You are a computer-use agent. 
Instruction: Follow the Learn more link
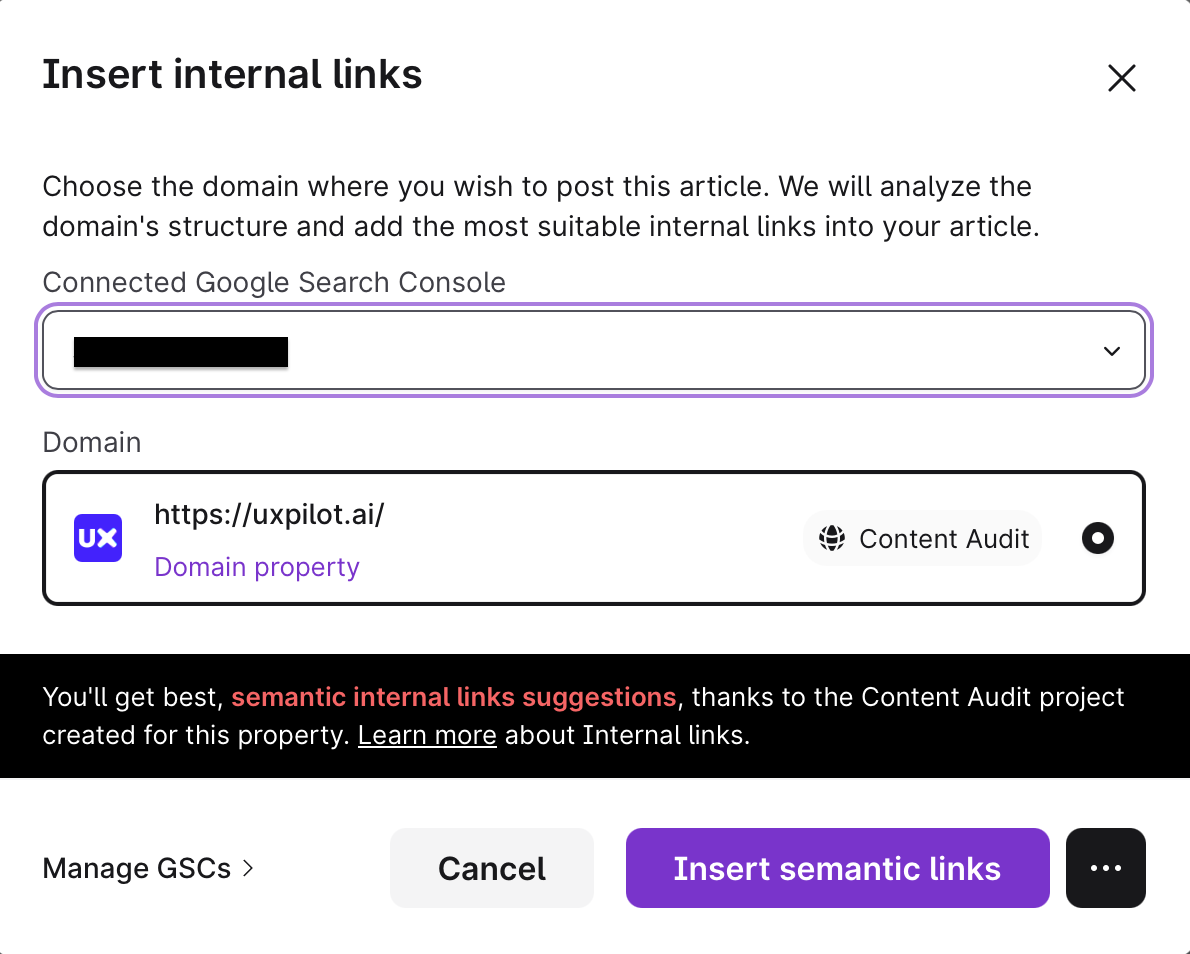(x=427, y=736)
